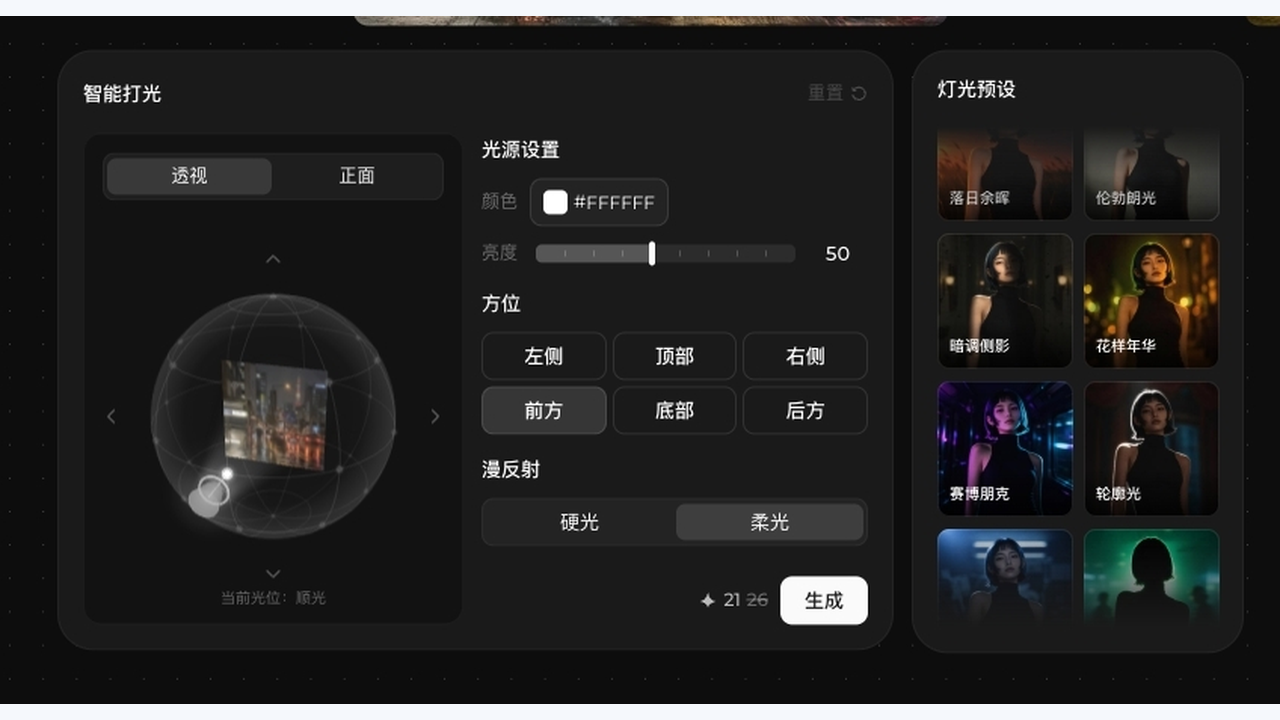Choose the 前方 front direction
The width and height of the screenshot is (1280, 720).
tap(544, 410)
